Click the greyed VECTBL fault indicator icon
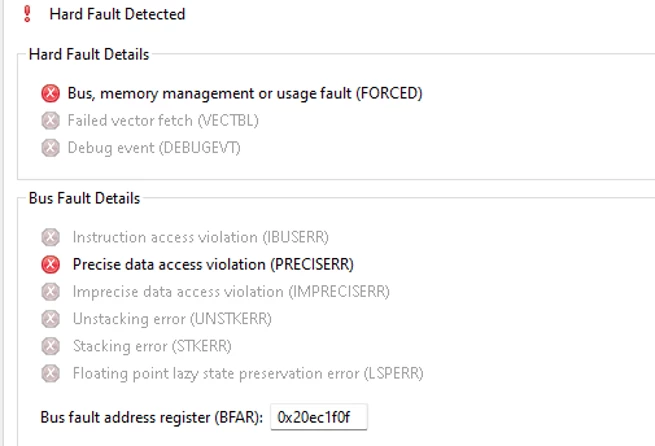The width and height of the screenshot is (655, 446). pos(51,121)
